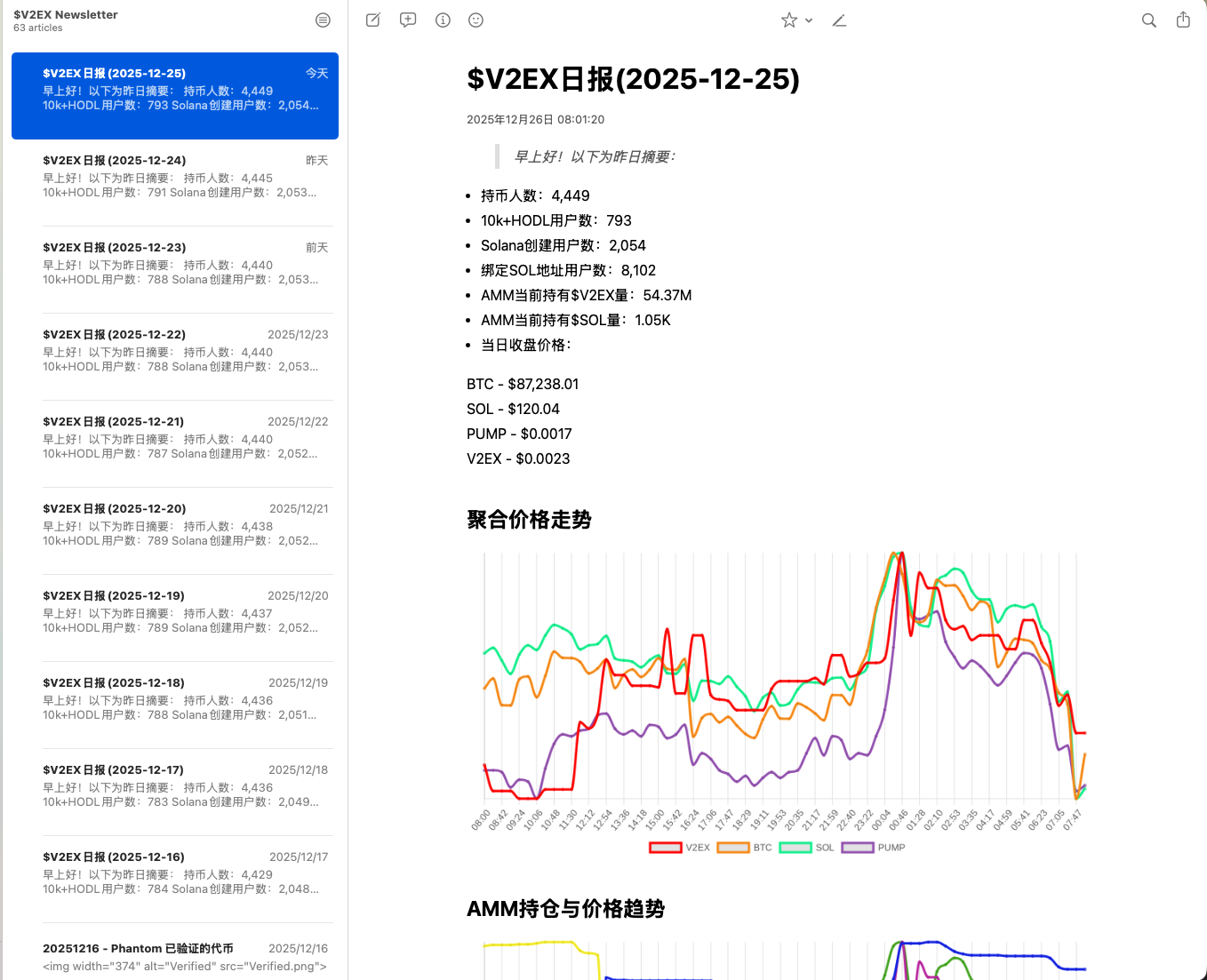The image size is (1207, 980).
Task: Click the 今天 date label in list
Action: [316, 73]
